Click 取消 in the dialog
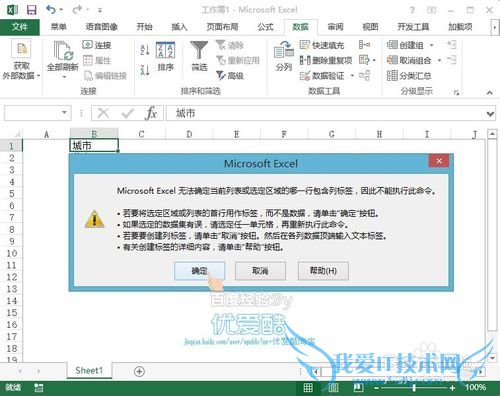 coord(260,271)
